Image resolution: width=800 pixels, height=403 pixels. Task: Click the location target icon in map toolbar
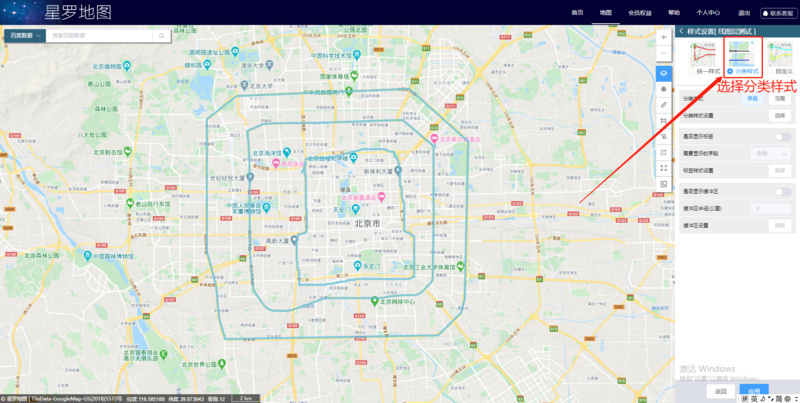point(663,89)
